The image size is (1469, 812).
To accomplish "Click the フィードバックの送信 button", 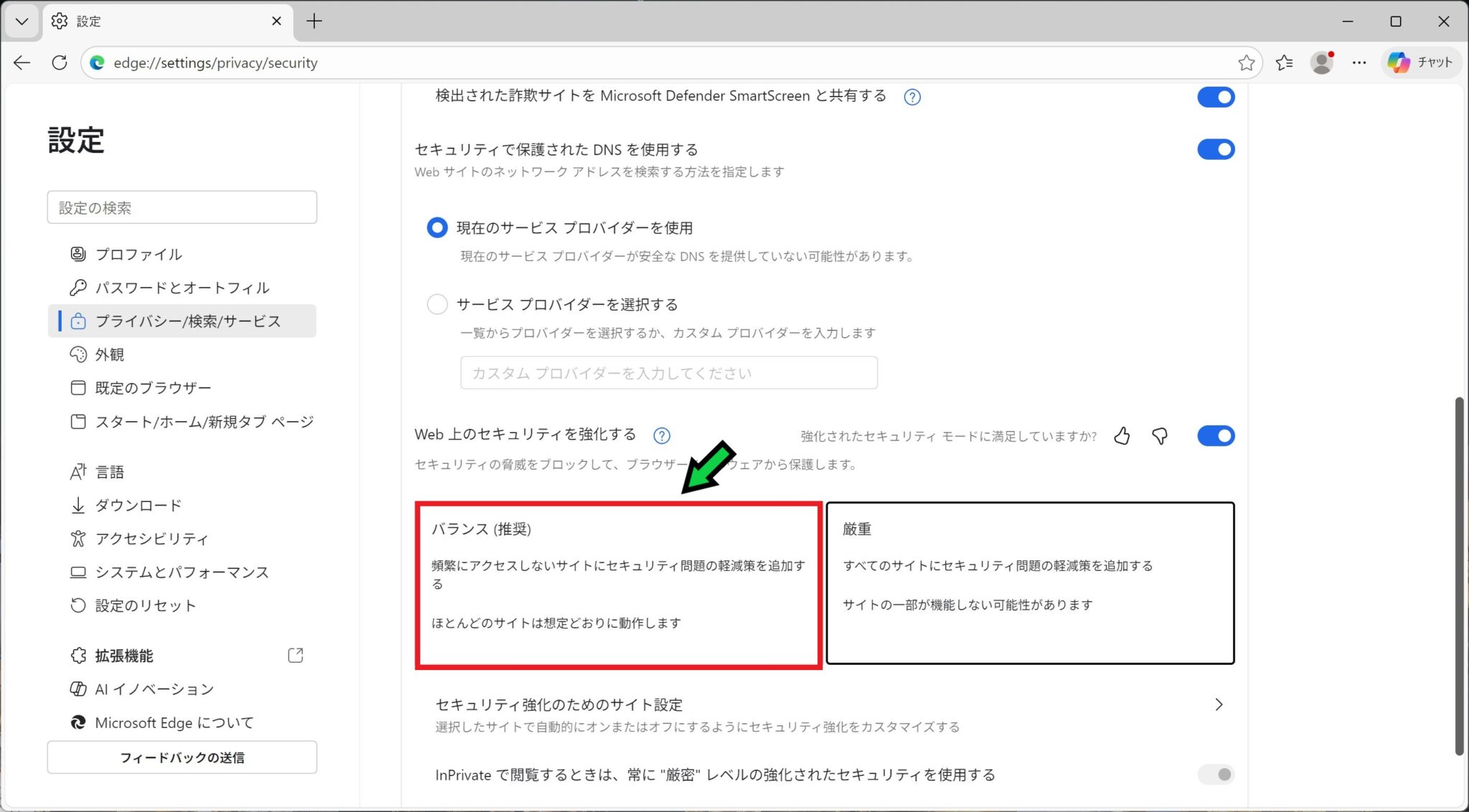I will coord(182,757).
